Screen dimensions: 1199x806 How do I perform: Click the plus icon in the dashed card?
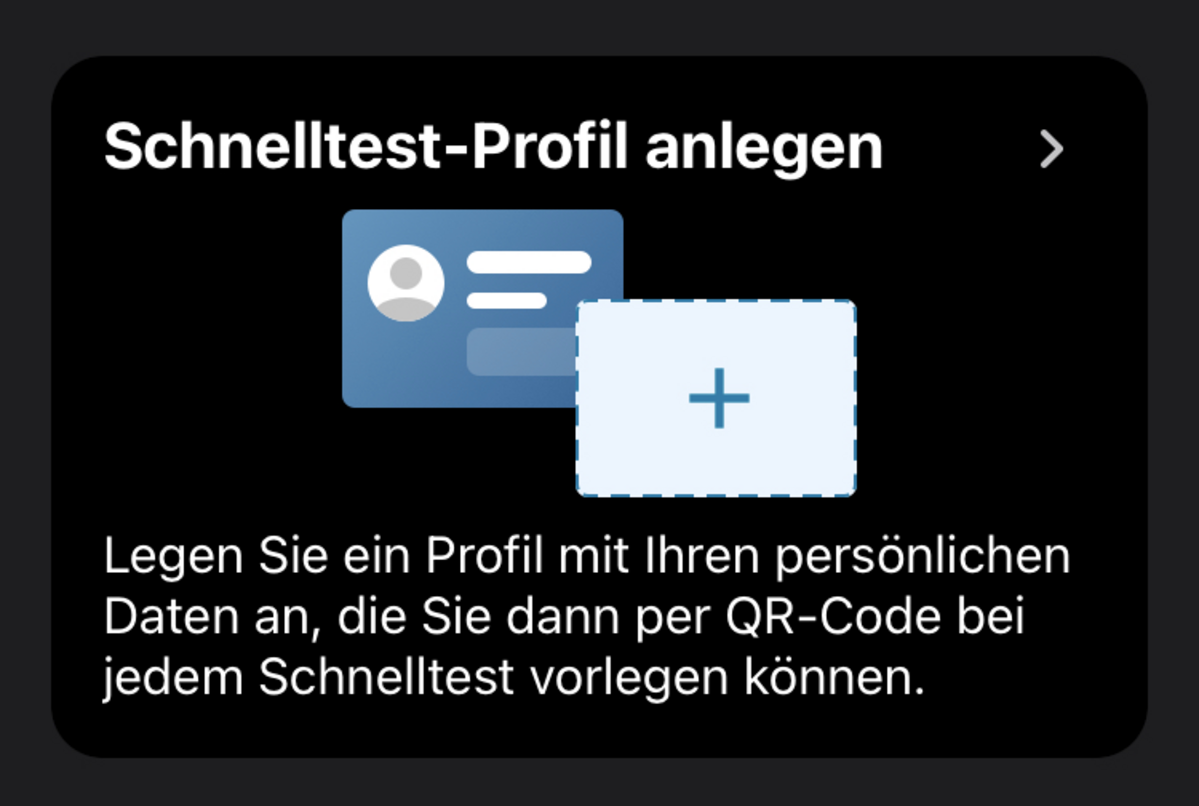coord(719,398)
